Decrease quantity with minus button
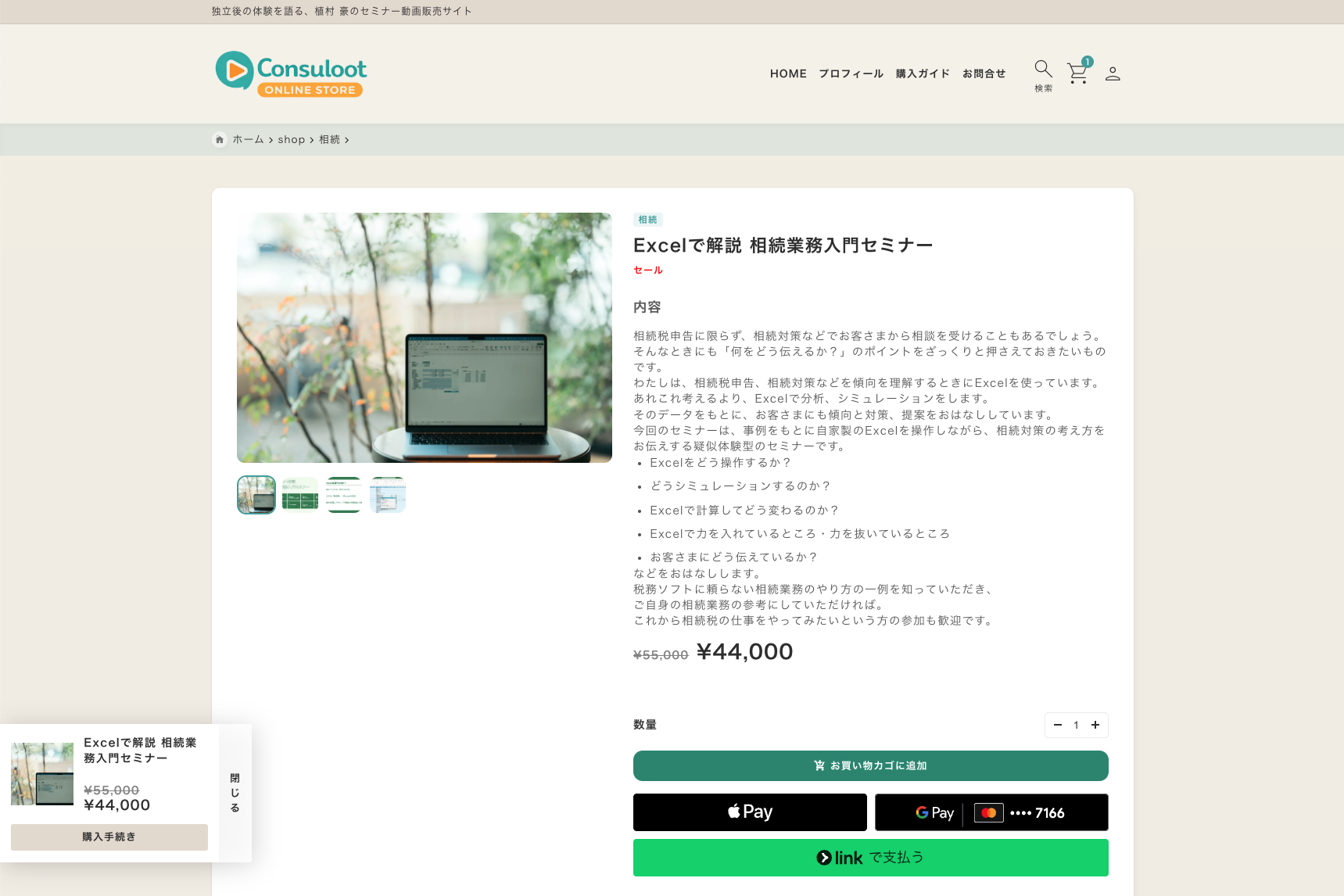 (x=1057, y=725)
